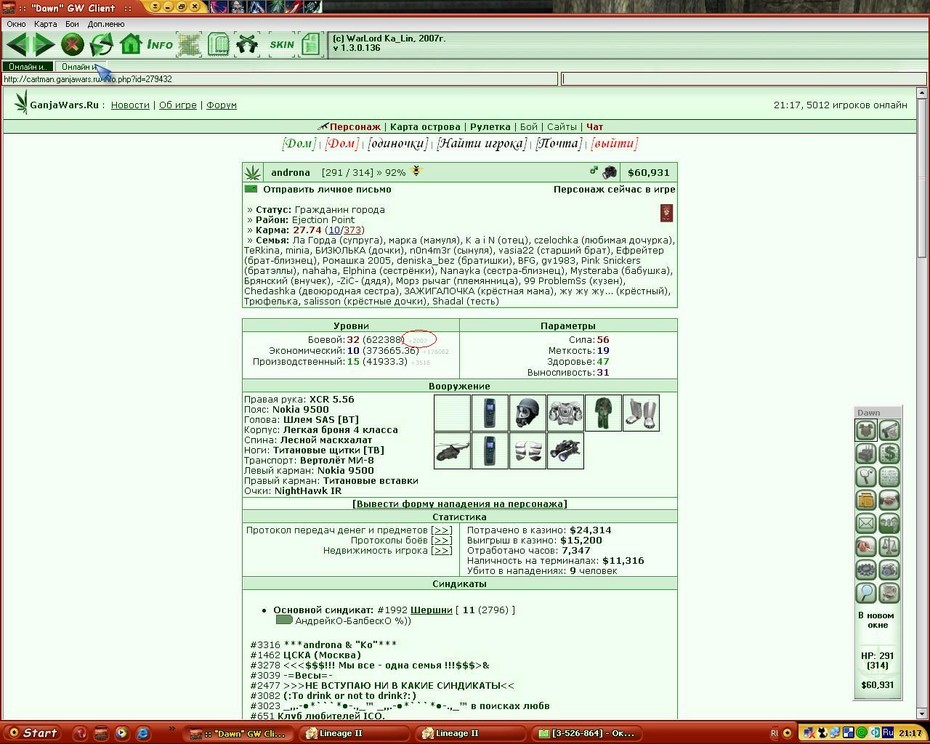Click the forest camouflage suit thumbnail
Screen dimensions: 930x744
coord(603,413)
